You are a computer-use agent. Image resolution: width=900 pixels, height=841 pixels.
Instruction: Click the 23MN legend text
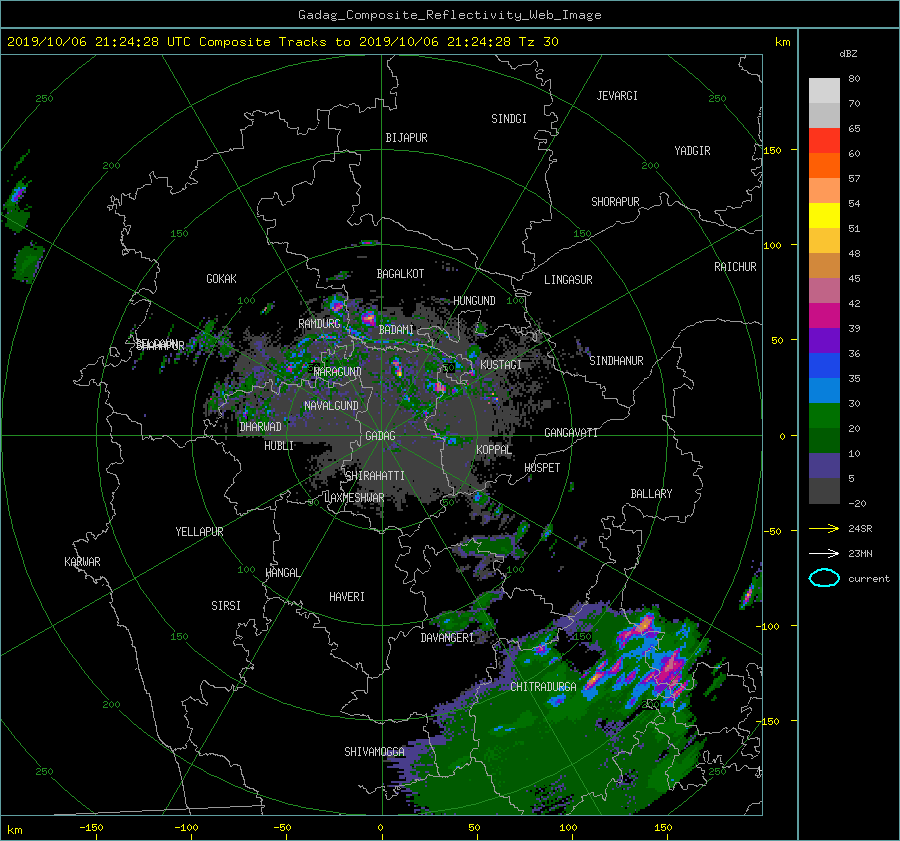(860, 554)
